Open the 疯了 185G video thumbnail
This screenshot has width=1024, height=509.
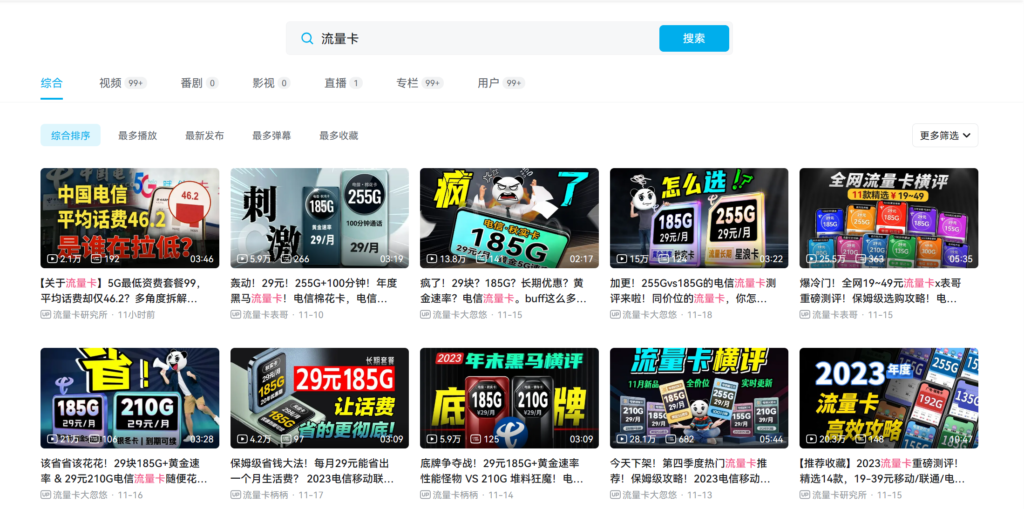[509, 218]
